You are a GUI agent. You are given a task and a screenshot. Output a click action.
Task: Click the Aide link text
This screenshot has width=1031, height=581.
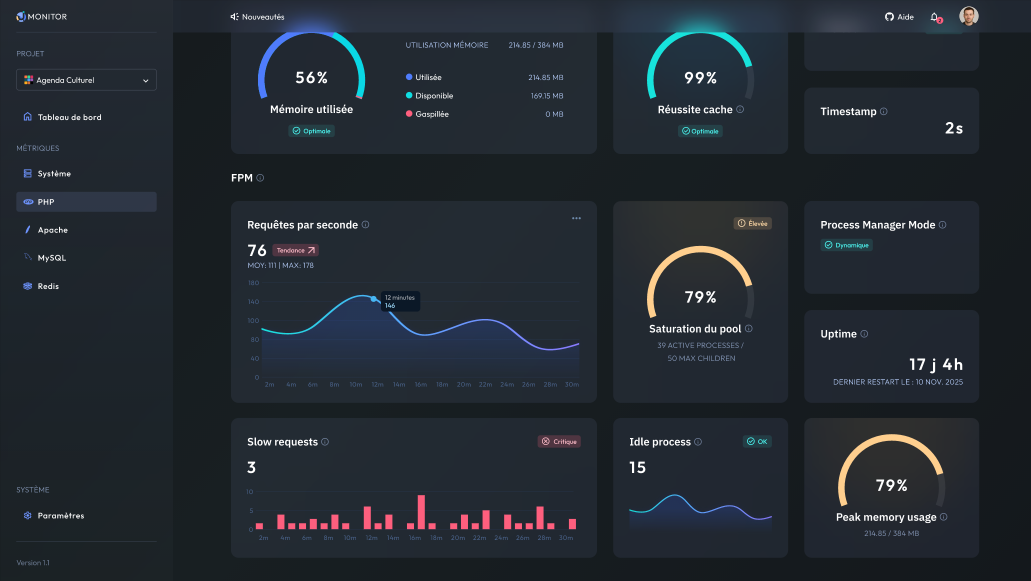coord(905,17)
